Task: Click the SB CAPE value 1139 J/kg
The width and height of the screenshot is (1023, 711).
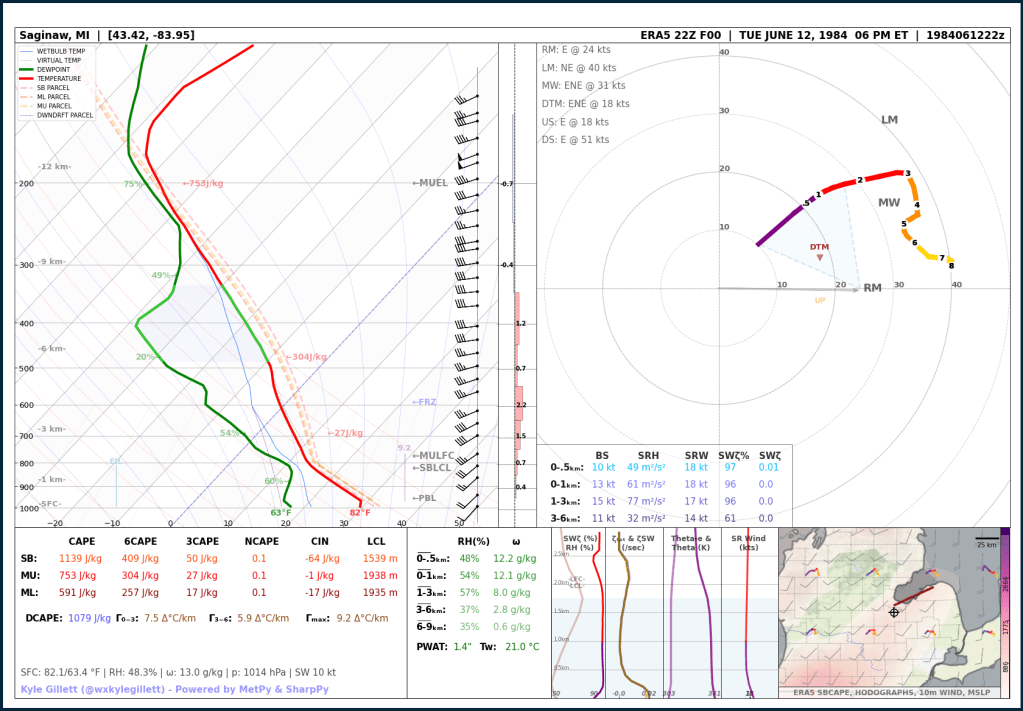Action: point(78,558)
